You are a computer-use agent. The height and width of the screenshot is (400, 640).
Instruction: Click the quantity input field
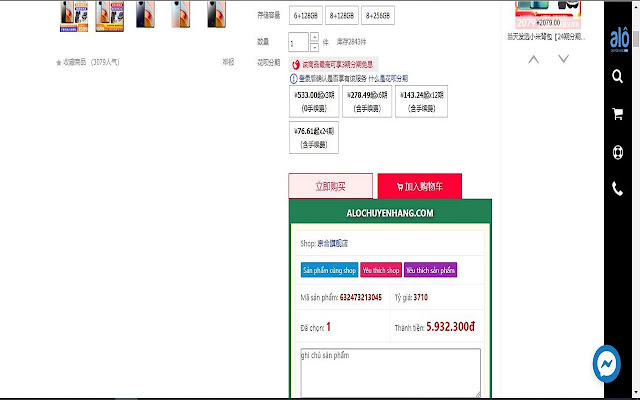298,42
